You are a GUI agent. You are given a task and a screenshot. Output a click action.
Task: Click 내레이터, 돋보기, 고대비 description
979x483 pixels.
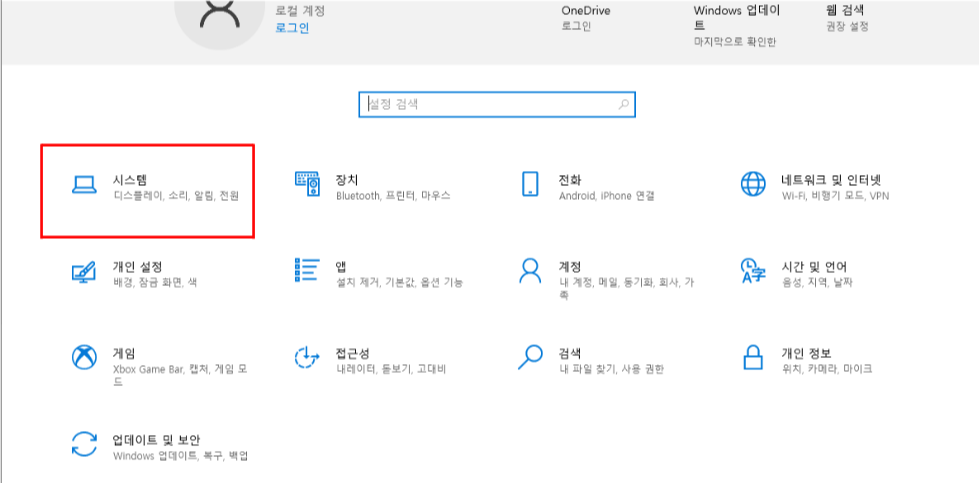(390, 369)
